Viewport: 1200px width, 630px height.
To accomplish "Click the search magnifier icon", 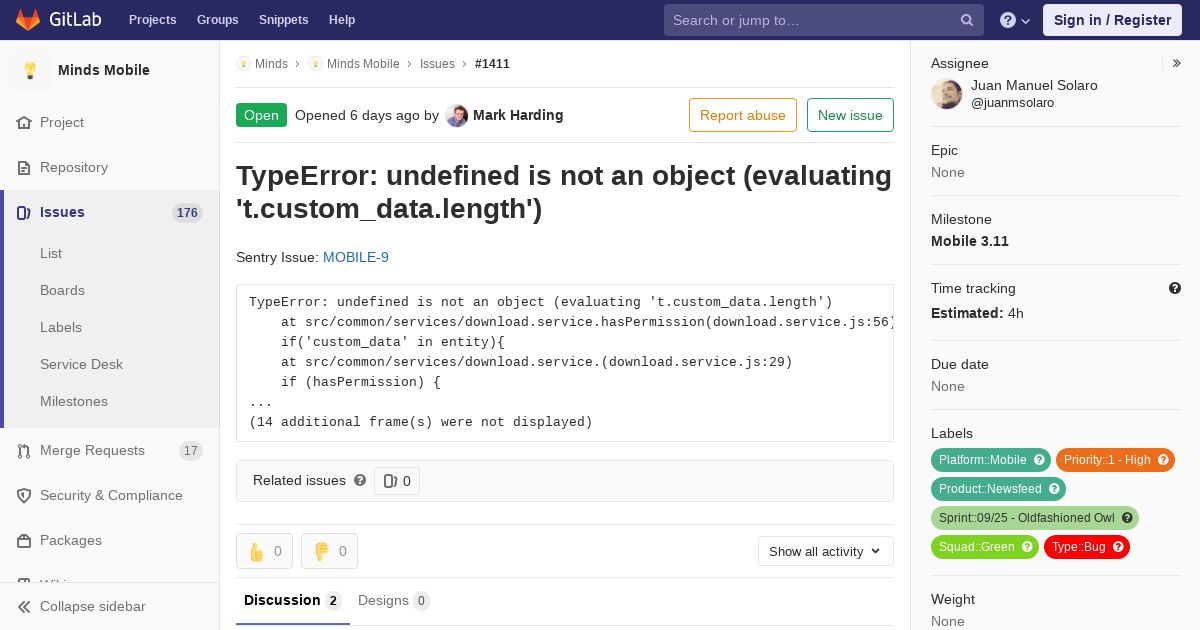I will pyautogui.click(x=967, y=20).
